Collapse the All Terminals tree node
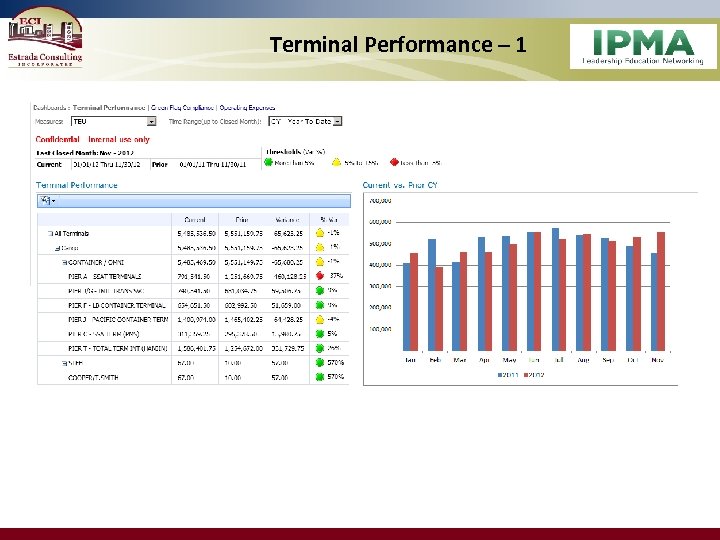720x540 pixels. 51,234
